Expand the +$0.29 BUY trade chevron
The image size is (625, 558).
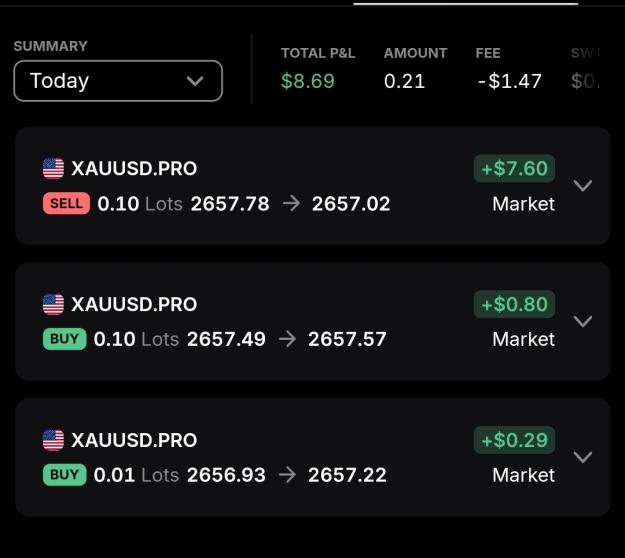tap(582, 457)
